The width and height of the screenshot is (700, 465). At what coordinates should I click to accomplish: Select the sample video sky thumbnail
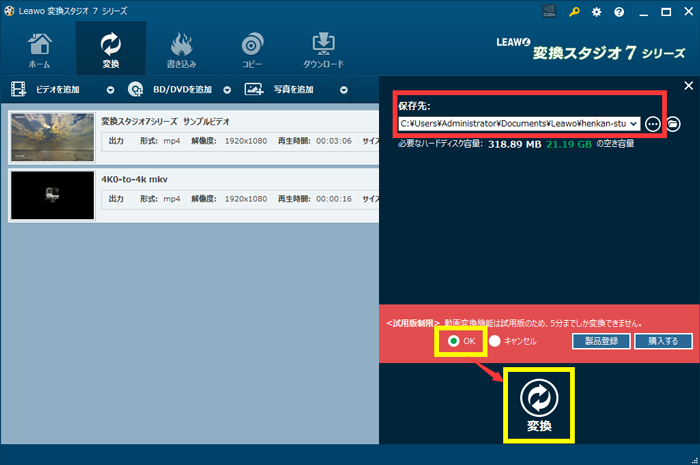(x=52, y=137)
